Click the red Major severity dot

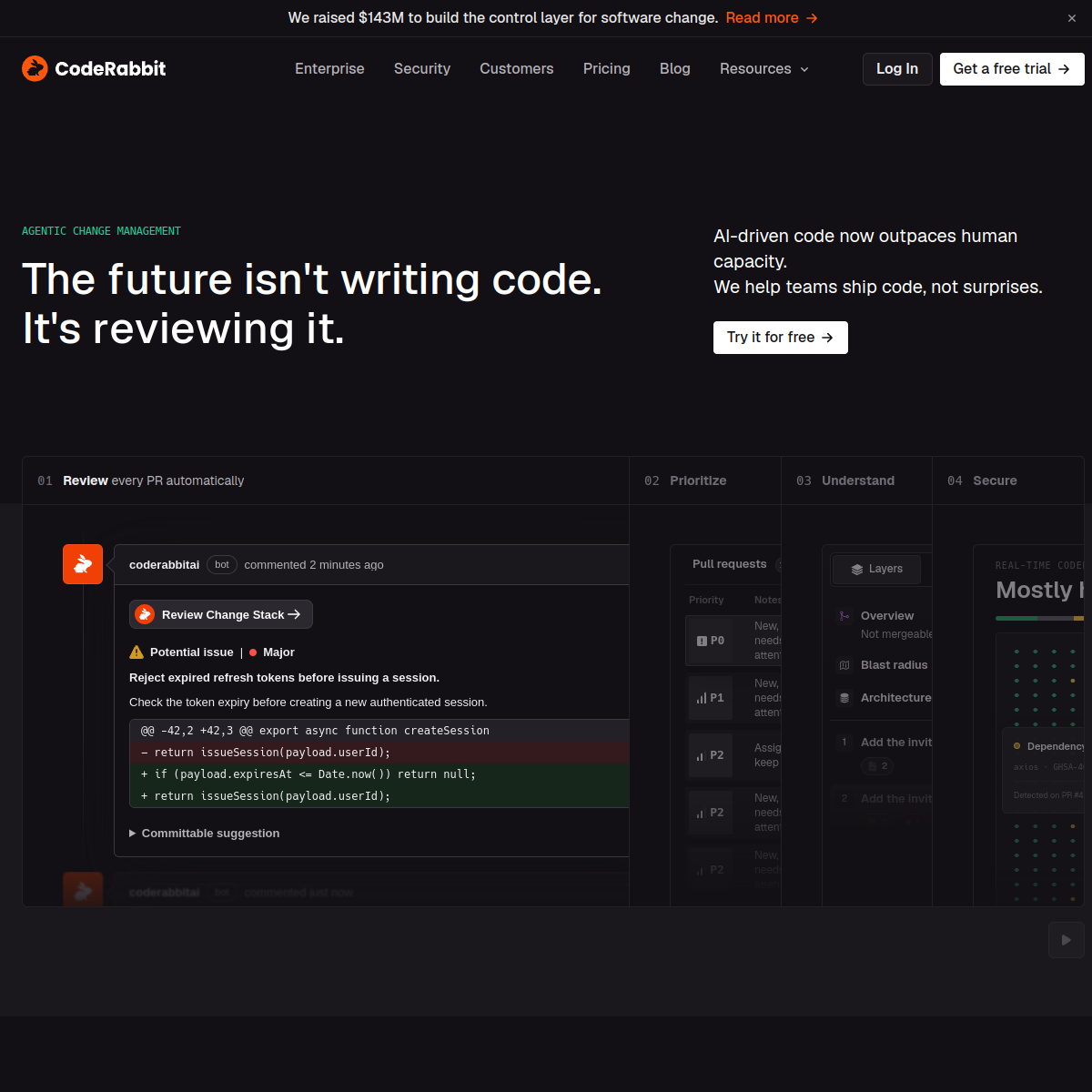coord(253,652)
